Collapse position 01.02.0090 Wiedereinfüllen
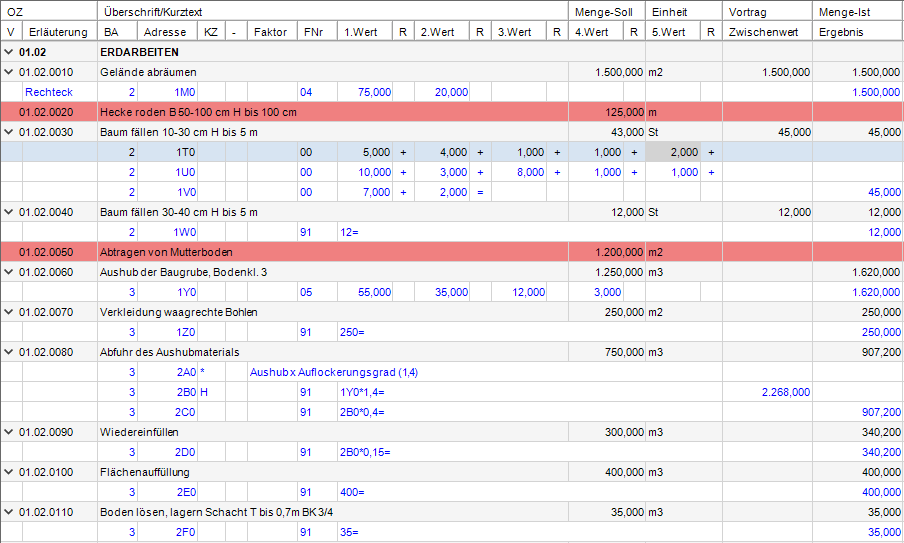904x543 pixels. (9, 432)
